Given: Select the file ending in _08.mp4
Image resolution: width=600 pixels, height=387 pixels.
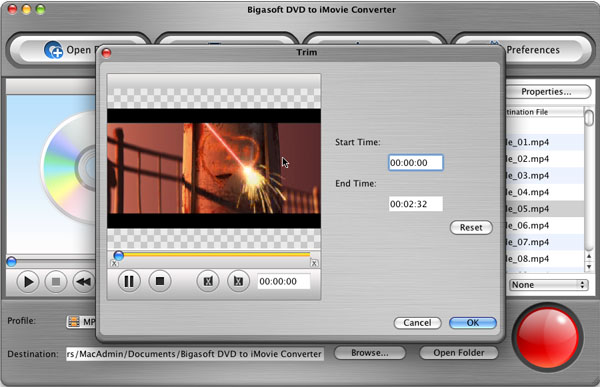Looking at the screenshot, I should coord(545,259).
